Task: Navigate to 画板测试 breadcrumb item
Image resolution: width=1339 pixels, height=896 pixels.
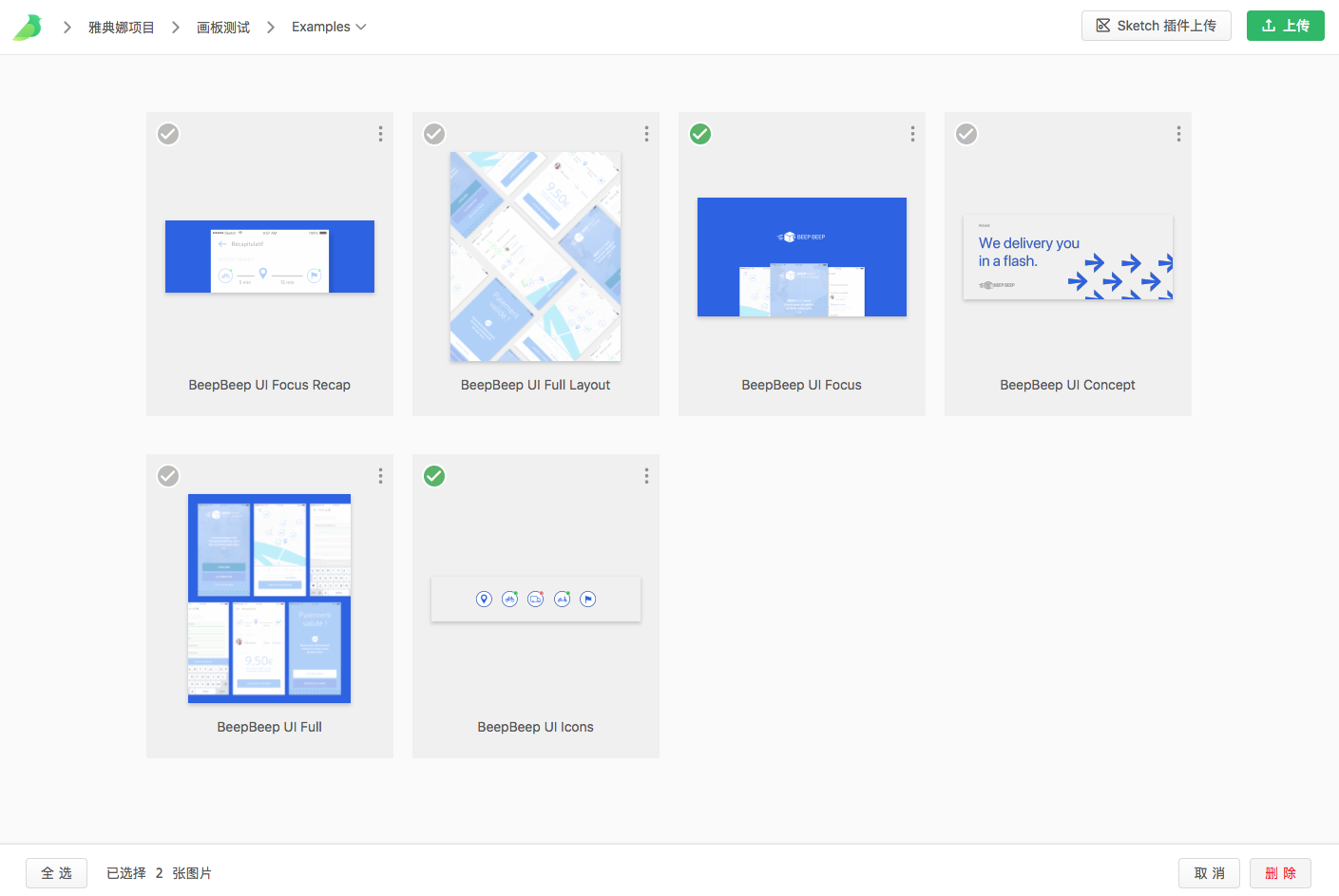Action: 223,28
